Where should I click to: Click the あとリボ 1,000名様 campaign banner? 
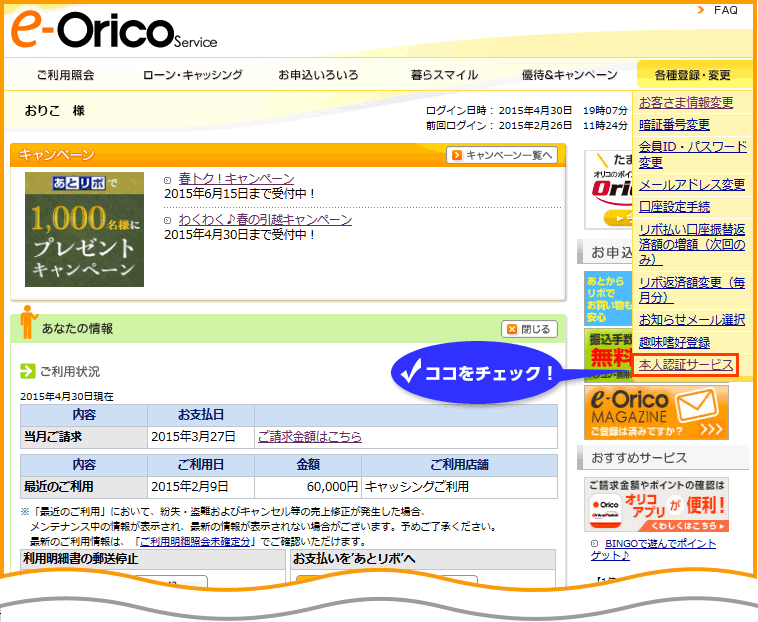(85, 229)
